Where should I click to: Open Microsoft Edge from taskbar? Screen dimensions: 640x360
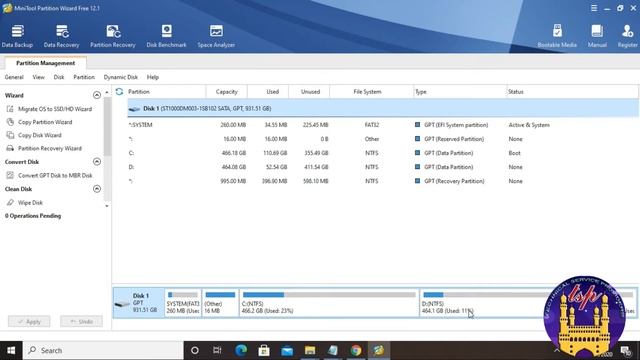tap(241, 350)
